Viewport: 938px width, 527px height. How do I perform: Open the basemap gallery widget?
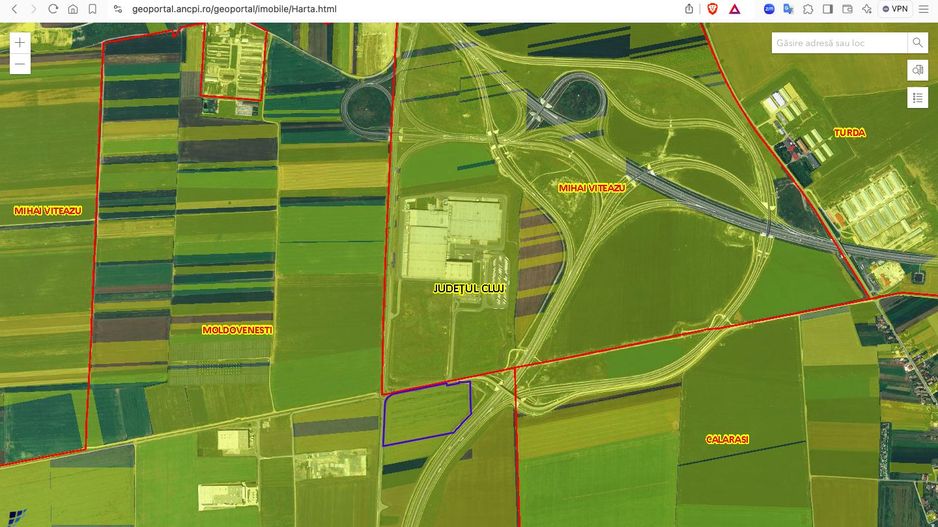[x=917, y=71]
